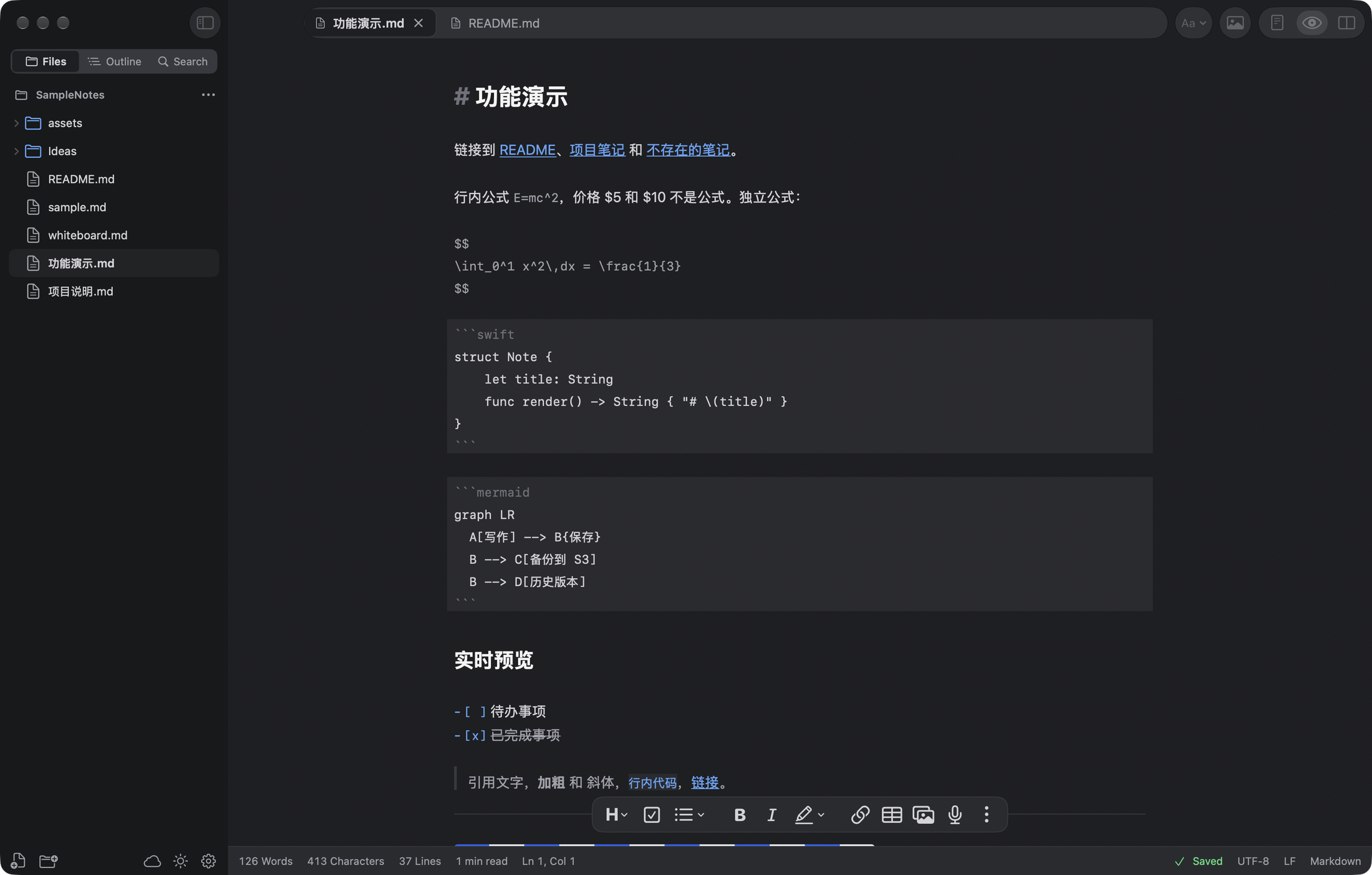The width and height of the screenshot is (1372, 875).
Task: Create a new note file icon
Action: coord(18,861)
